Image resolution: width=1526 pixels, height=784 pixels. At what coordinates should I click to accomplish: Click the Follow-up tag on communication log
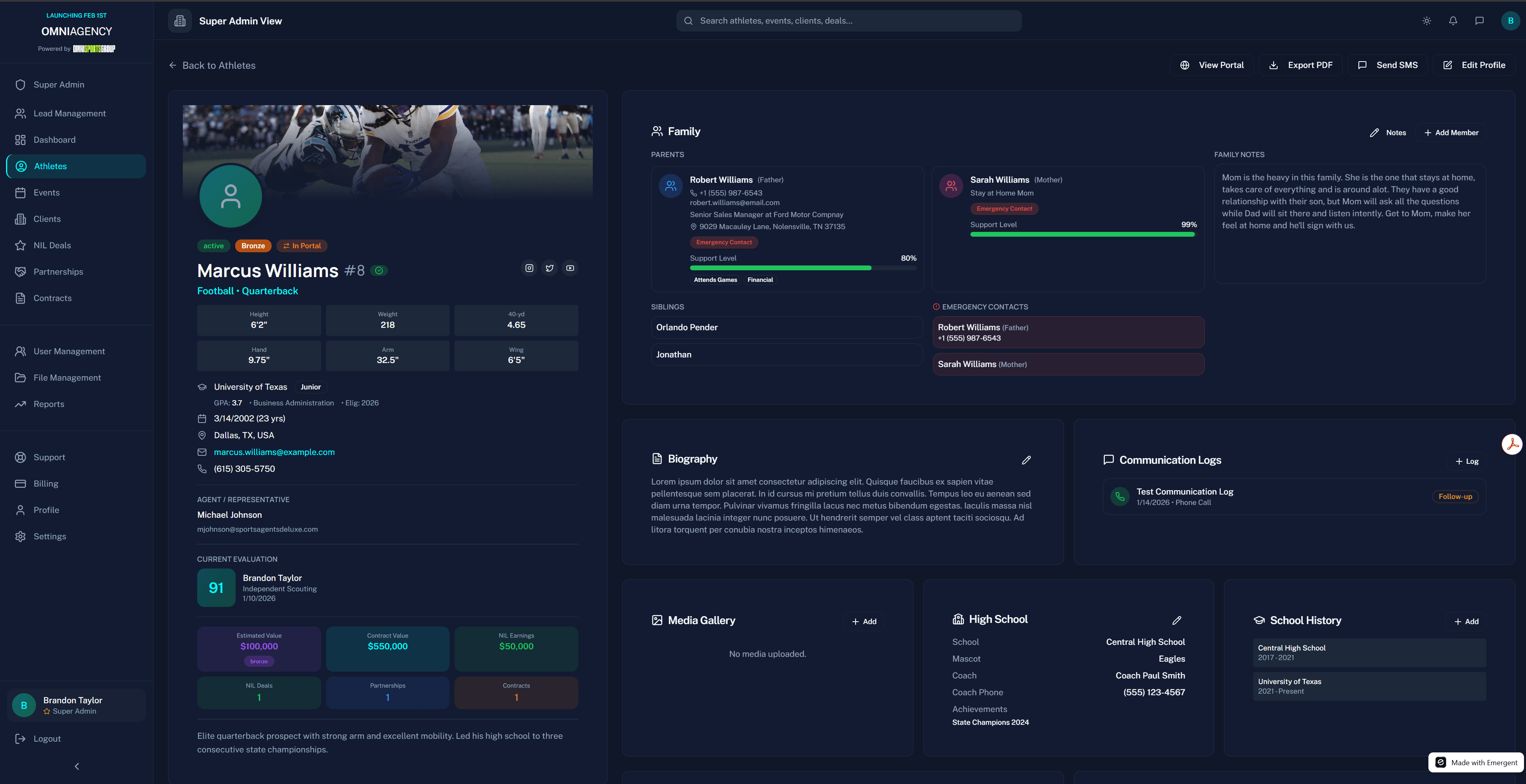click(x=1455, y=497)
